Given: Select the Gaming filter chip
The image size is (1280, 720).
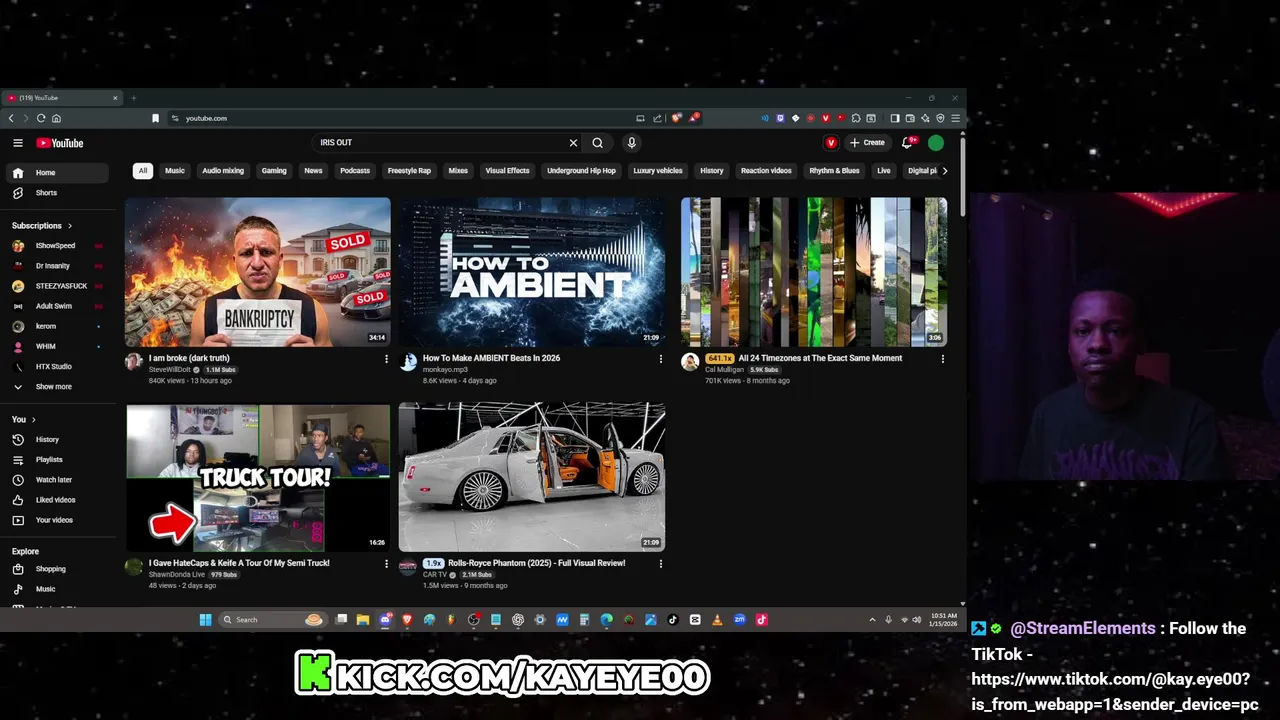Looking at the screenshot, I should point(274,171).
